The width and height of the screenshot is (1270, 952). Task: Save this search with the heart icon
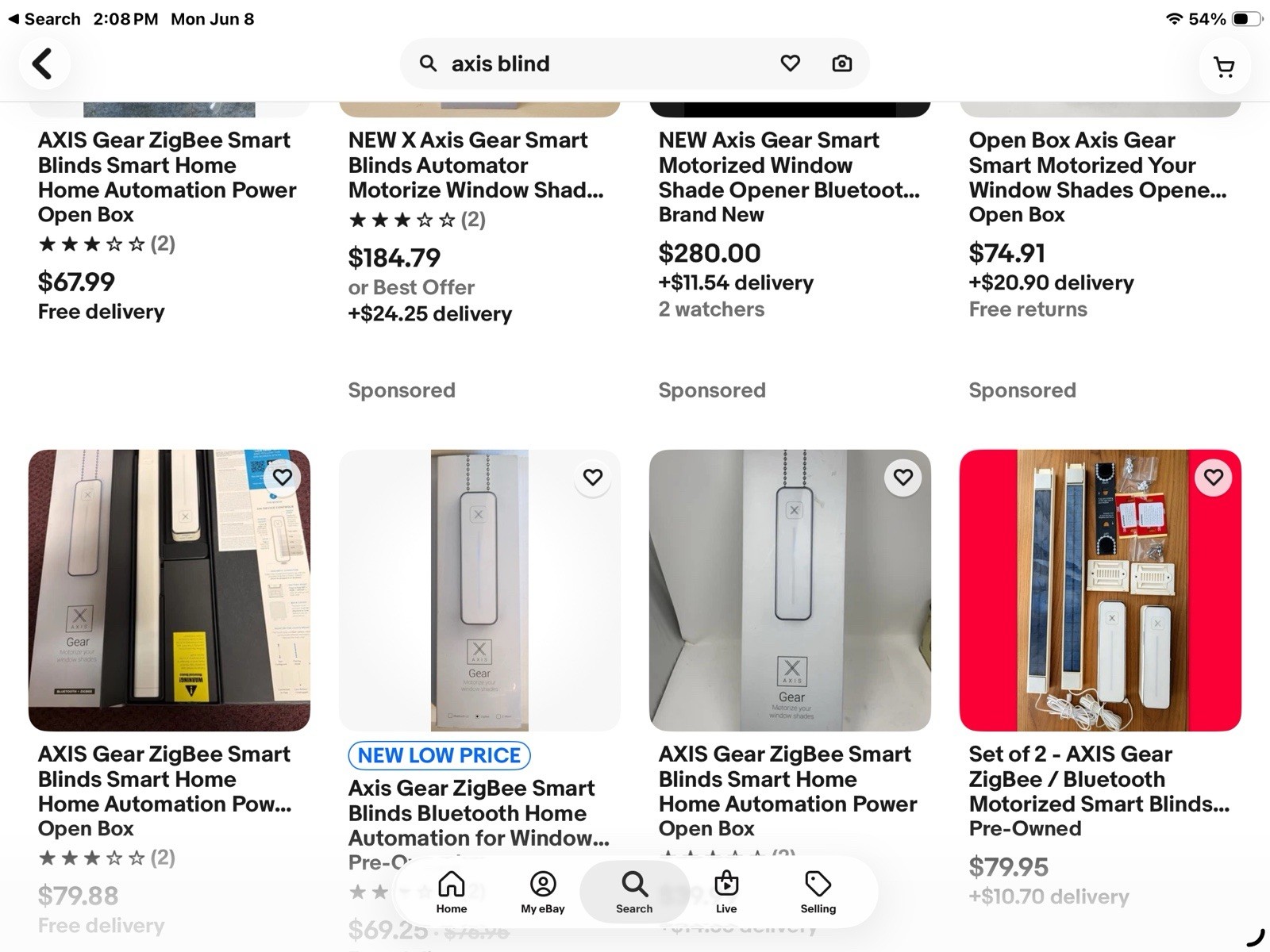[x=790, y=63]
